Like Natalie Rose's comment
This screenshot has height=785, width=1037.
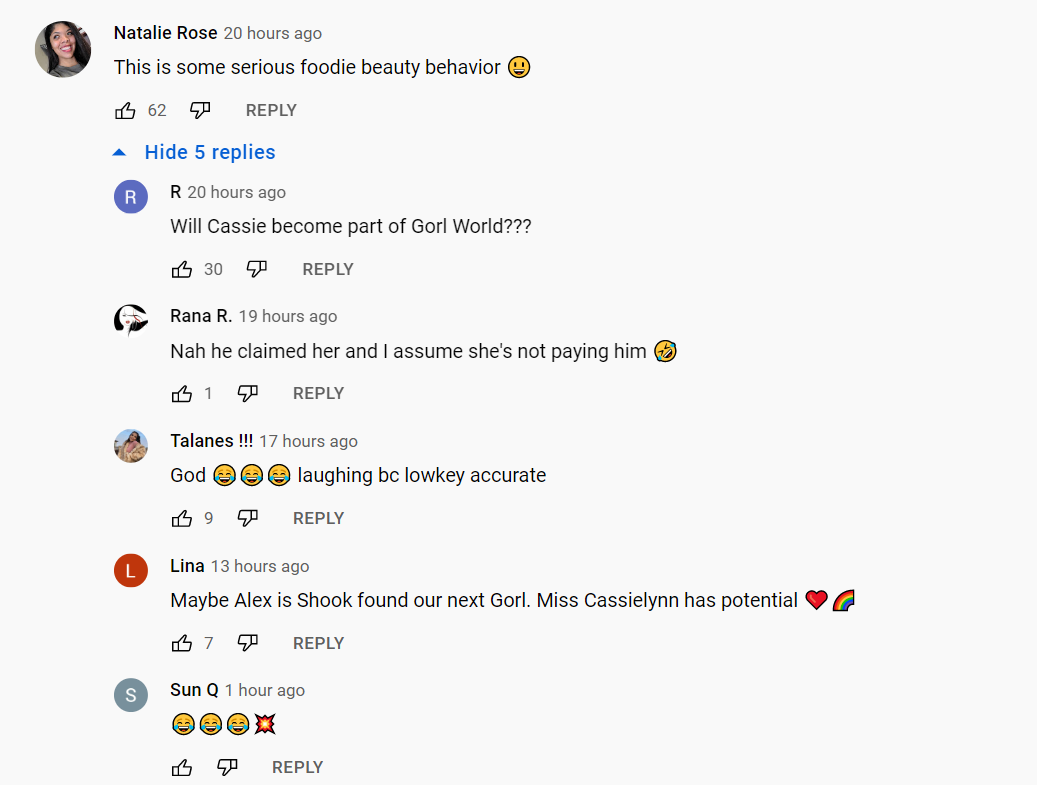click(x=125, y=110)
